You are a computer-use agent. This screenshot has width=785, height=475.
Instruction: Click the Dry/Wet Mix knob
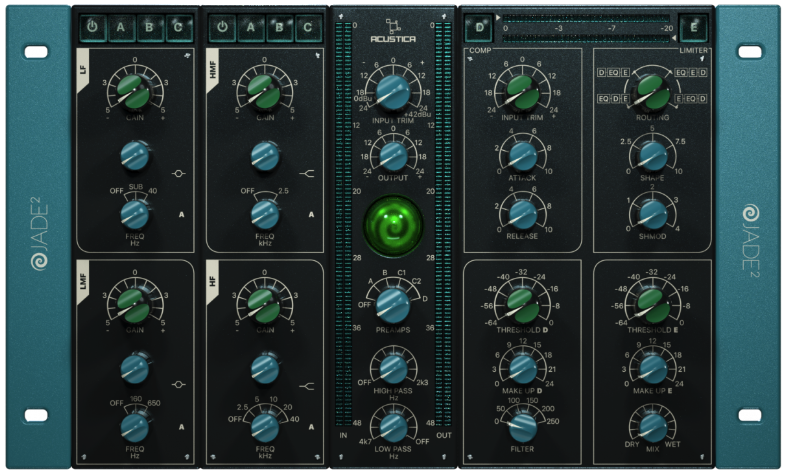pyautogui.click(x=652, y=425)
